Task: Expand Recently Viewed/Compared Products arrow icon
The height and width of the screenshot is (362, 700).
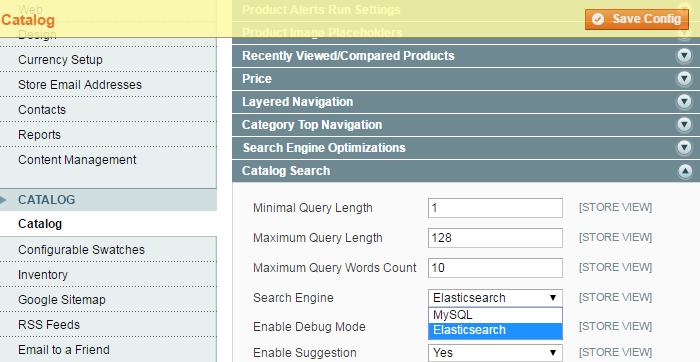Action: 684,56
